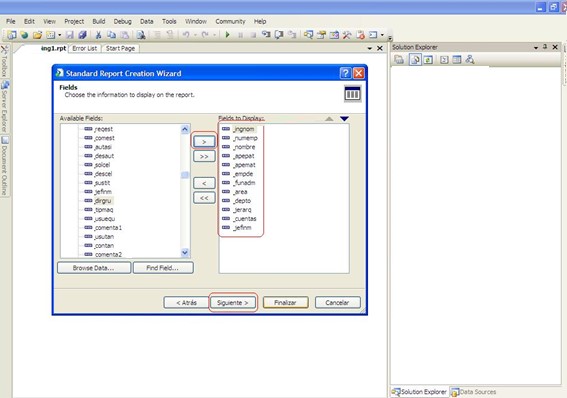567x398 pixels.
Task: Click the Find in Files toolbar icon
Action: 141,35
